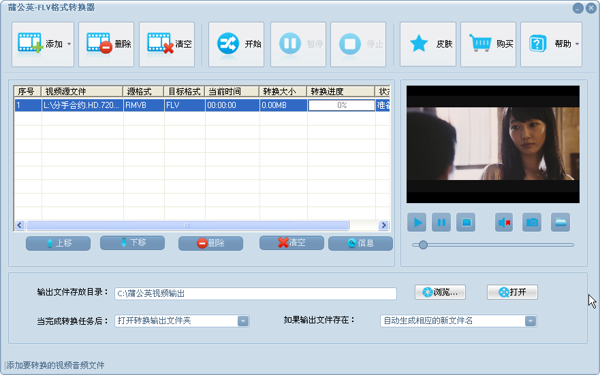Click the 当前时间 column header
This screenshot has width=600, height=375.
coord(232,91)
